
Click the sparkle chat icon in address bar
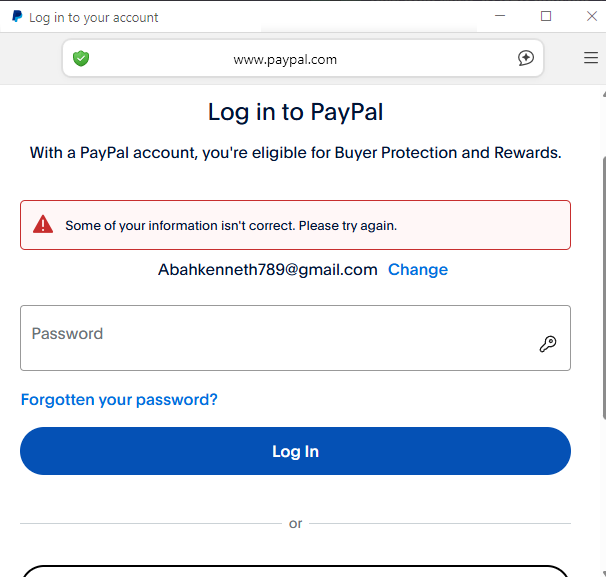[526, 59]
